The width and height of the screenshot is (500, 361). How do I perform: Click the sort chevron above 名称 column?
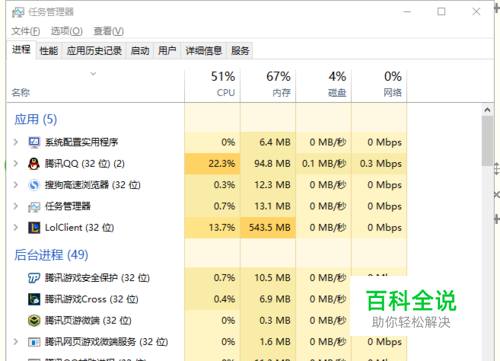pyautogui.click(x=93, y=74)
